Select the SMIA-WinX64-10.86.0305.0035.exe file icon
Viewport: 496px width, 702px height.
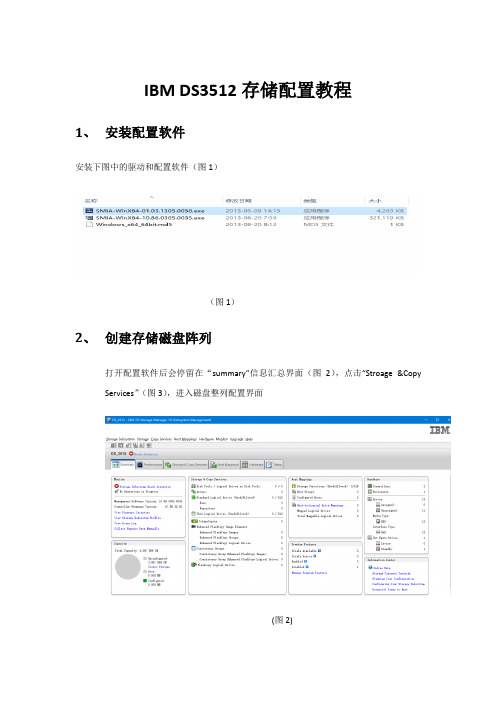(89, 218)
